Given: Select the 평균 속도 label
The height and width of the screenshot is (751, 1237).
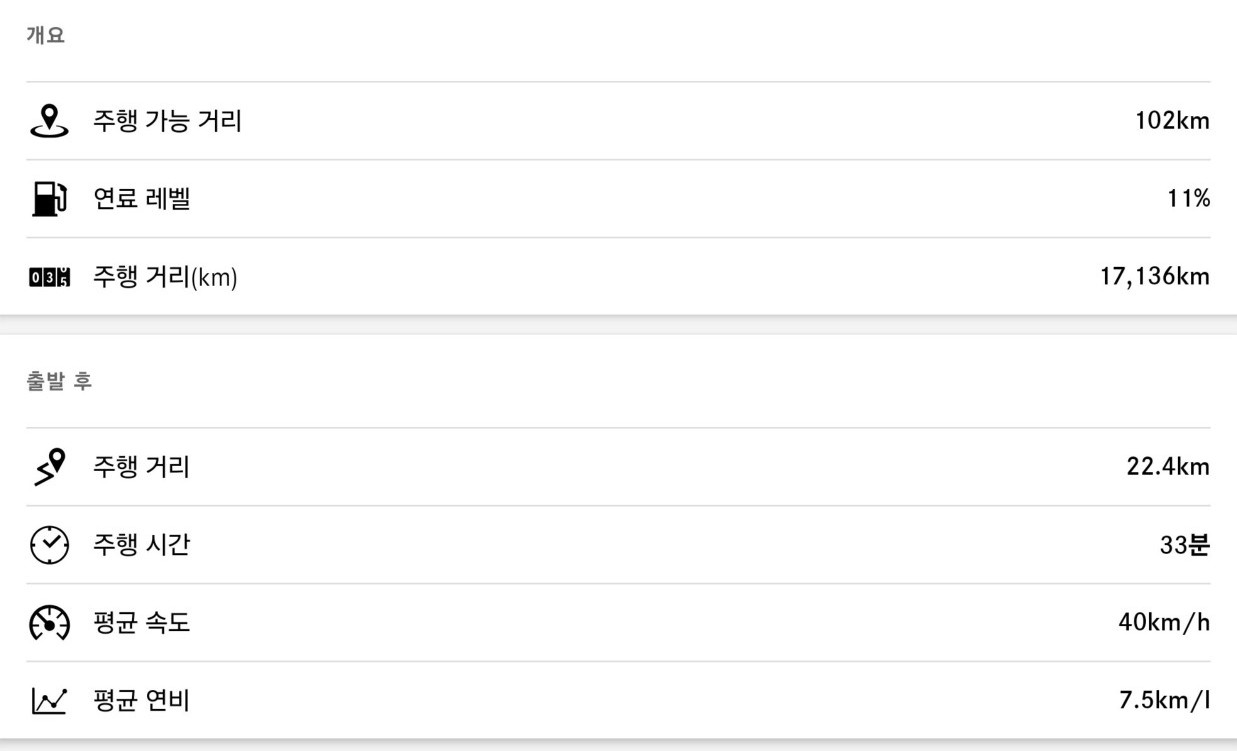Looking at the screenshot, I should [x=141, y=623].
